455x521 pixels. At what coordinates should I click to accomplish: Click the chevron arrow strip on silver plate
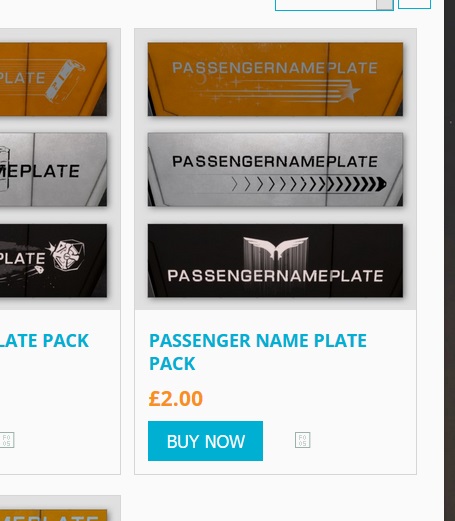[309, 184]
